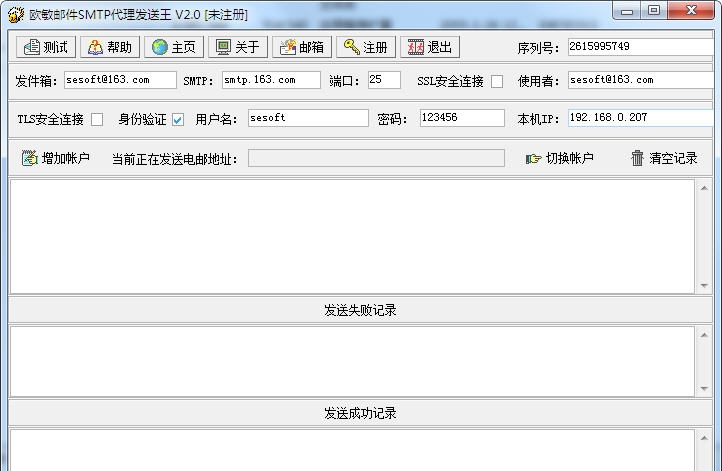722x471 pixels.
Task: Click the 发送成功记录 header bar
Action: click(x=360, y=413)
